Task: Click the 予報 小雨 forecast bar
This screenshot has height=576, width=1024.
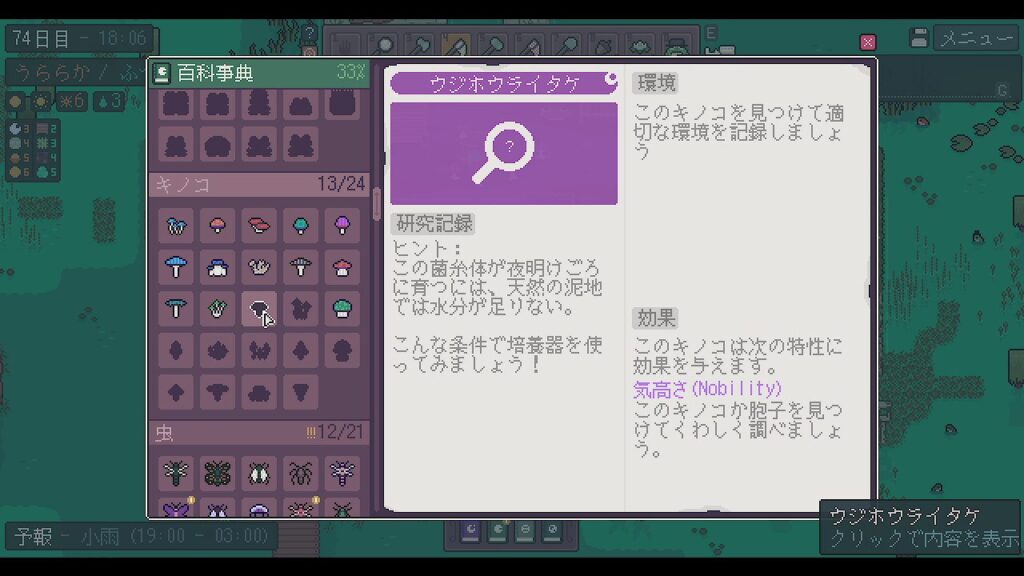Action: pos(141,536)
